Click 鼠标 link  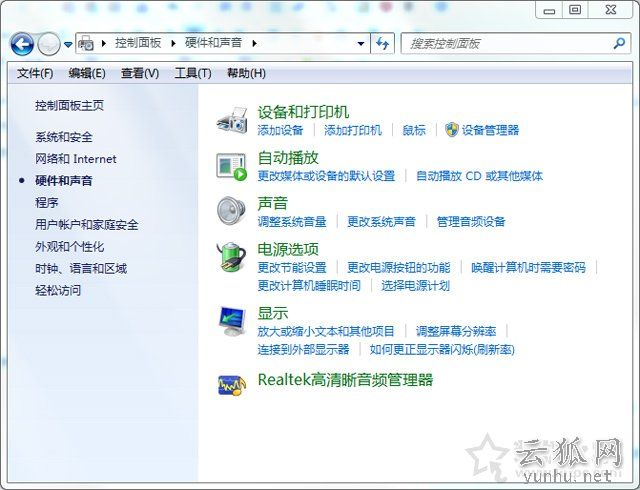[414, 130]
